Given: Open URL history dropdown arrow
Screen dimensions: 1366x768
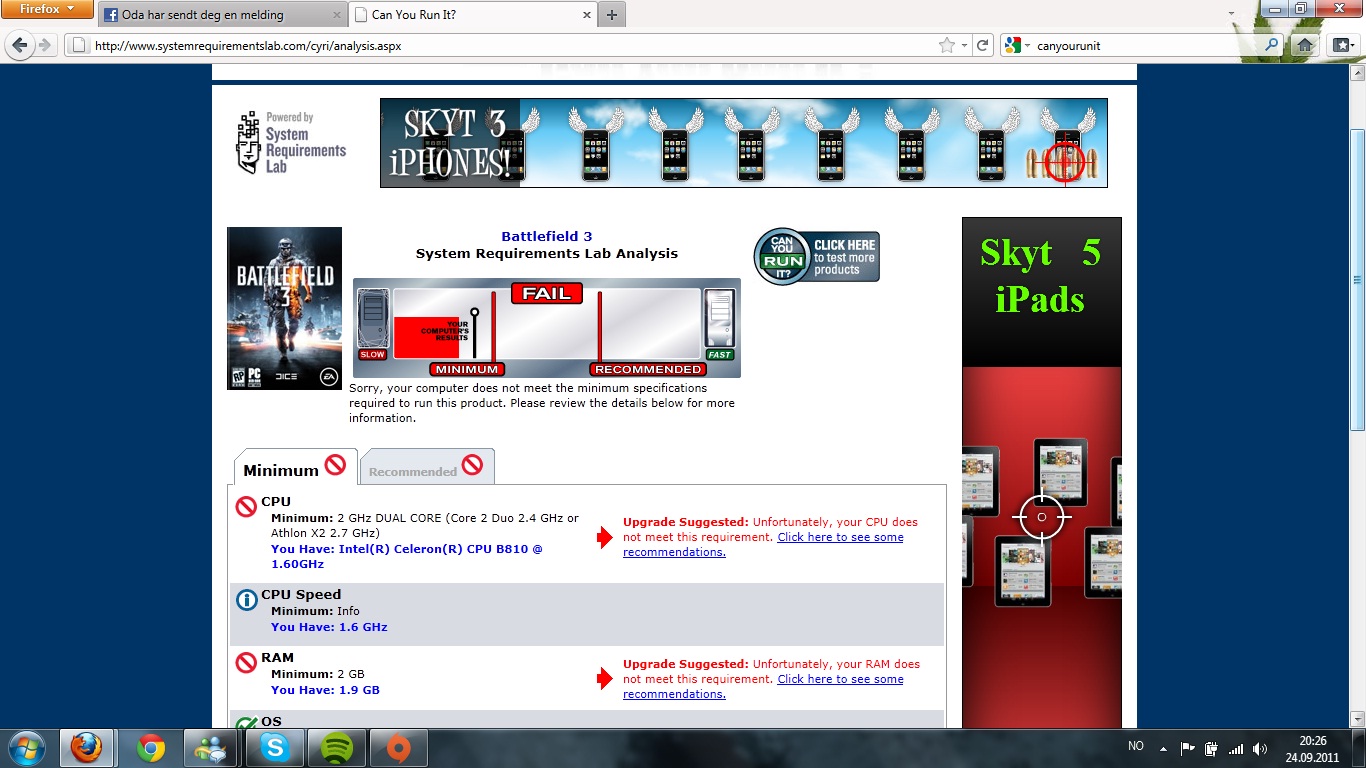Looking at the screenshot, I should [x=964, y=45].
